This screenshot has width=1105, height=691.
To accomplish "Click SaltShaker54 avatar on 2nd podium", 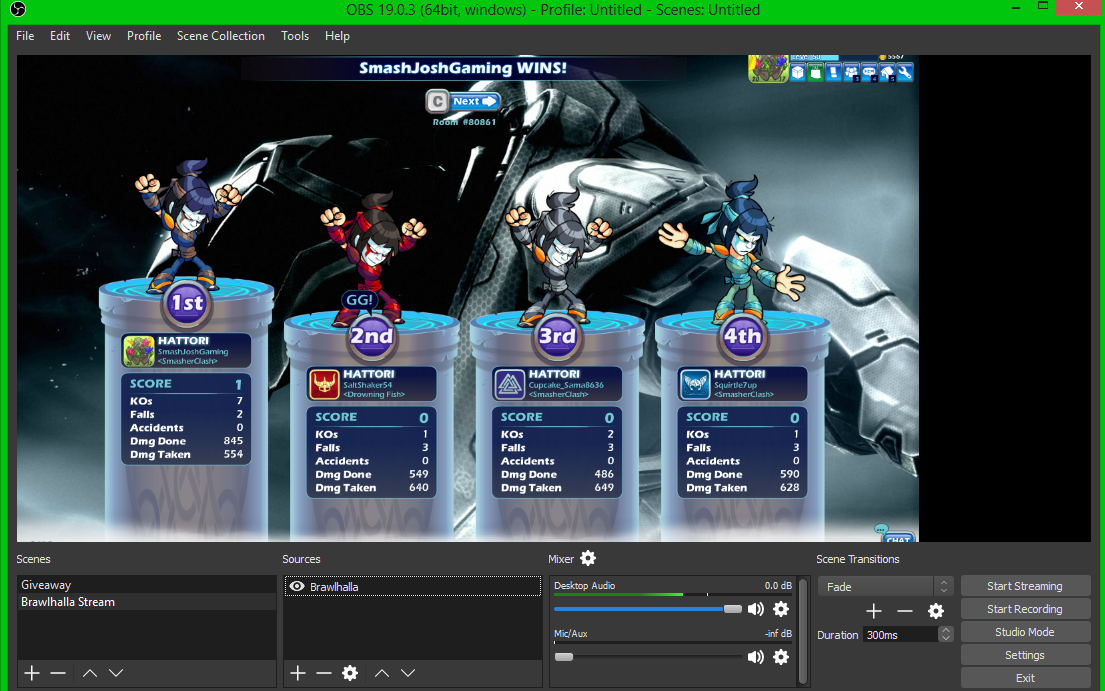I will pos(324,385).
